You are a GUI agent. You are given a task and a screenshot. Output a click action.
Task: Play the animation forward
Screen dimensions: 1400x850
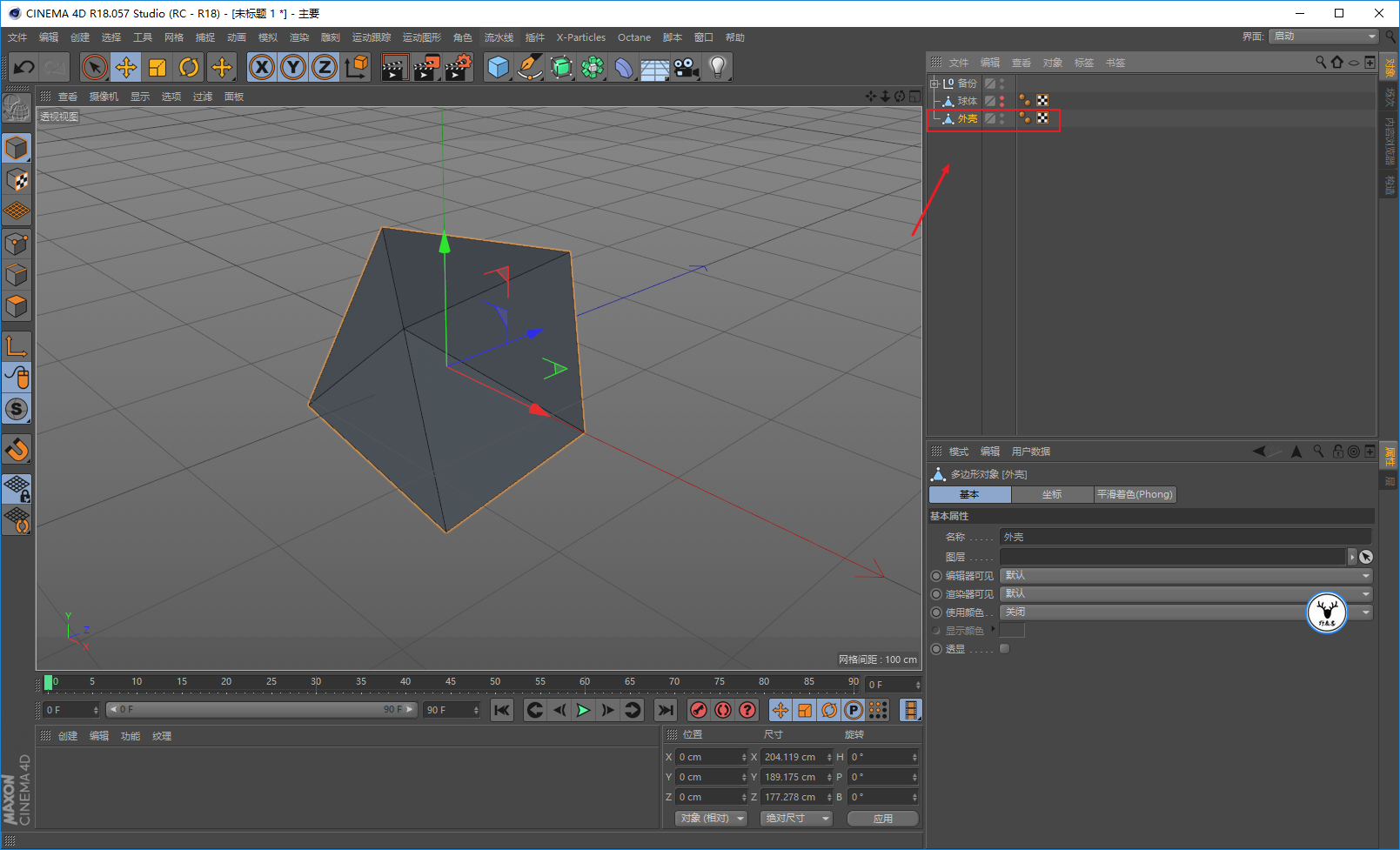(584, 711)
